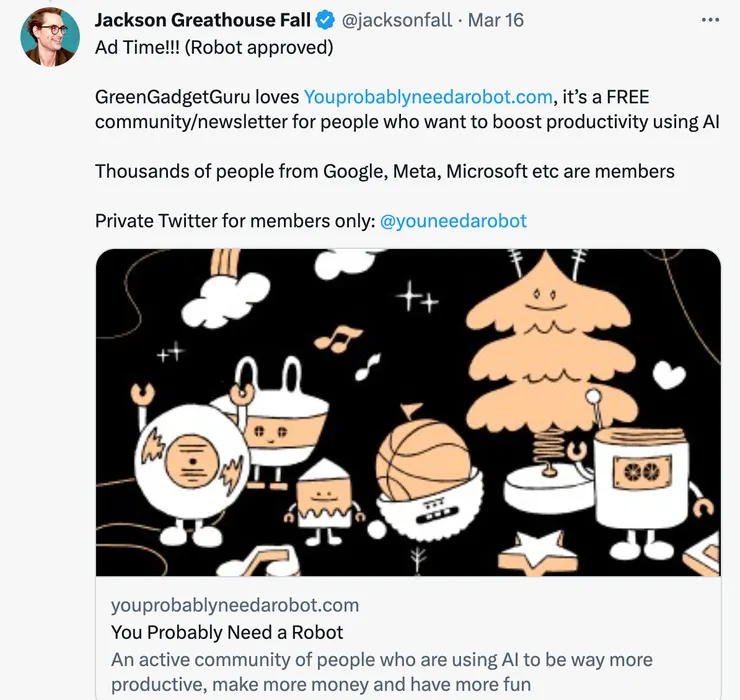Viewport: 740px width, 700px height.
Task: Follow the Youprobablyneedarobot.com link in tweet text
Action: pos(428,96)
